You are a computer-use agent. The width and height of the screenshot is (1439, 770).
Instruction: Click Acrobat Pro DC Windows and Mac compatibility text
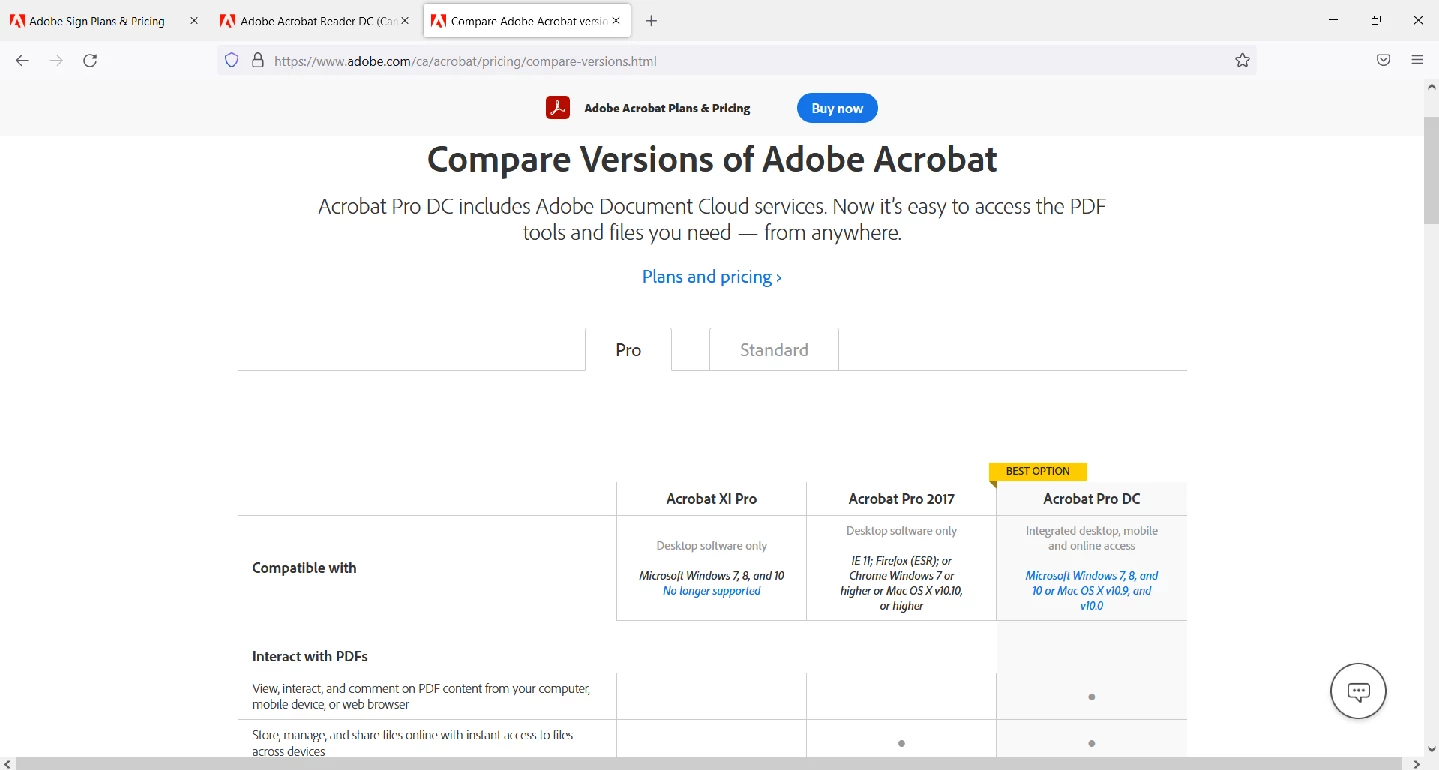click(x=1091, y=591)
